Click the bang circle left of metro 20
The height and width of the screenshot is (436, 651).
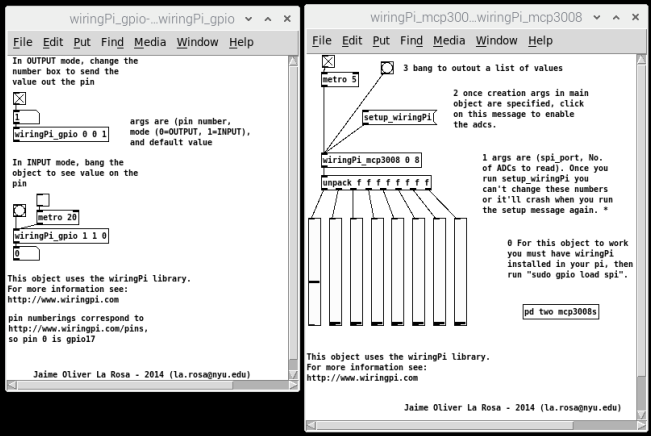pyautogui.click(x=19, y=211)
